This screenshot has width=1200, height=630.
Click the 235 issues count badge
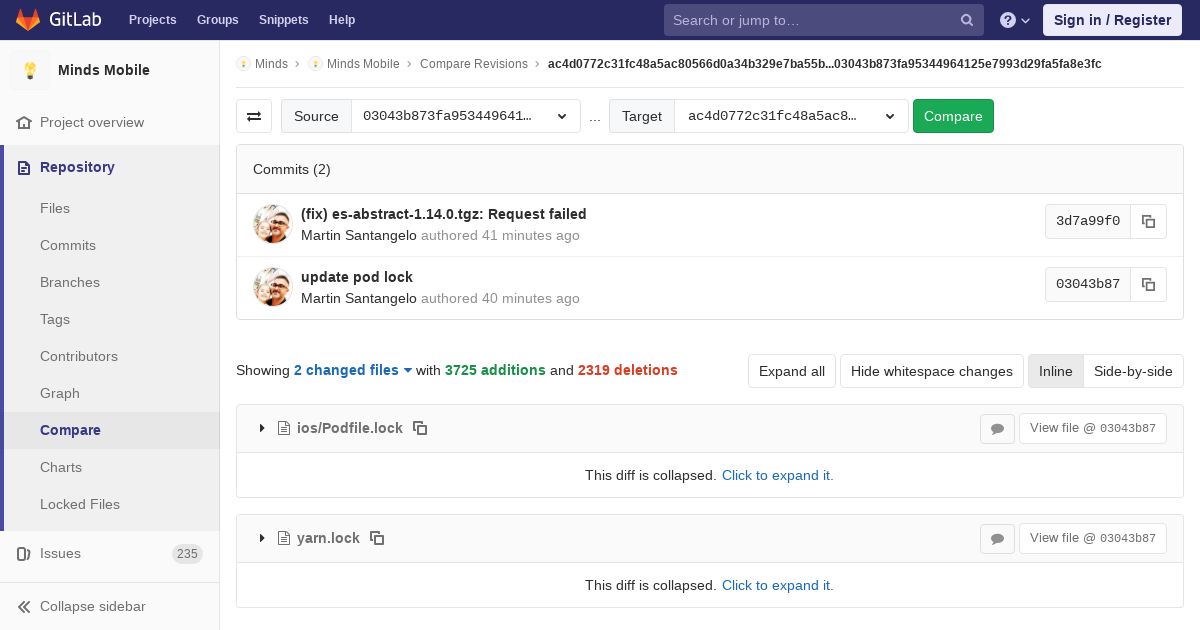coord(187,554)
